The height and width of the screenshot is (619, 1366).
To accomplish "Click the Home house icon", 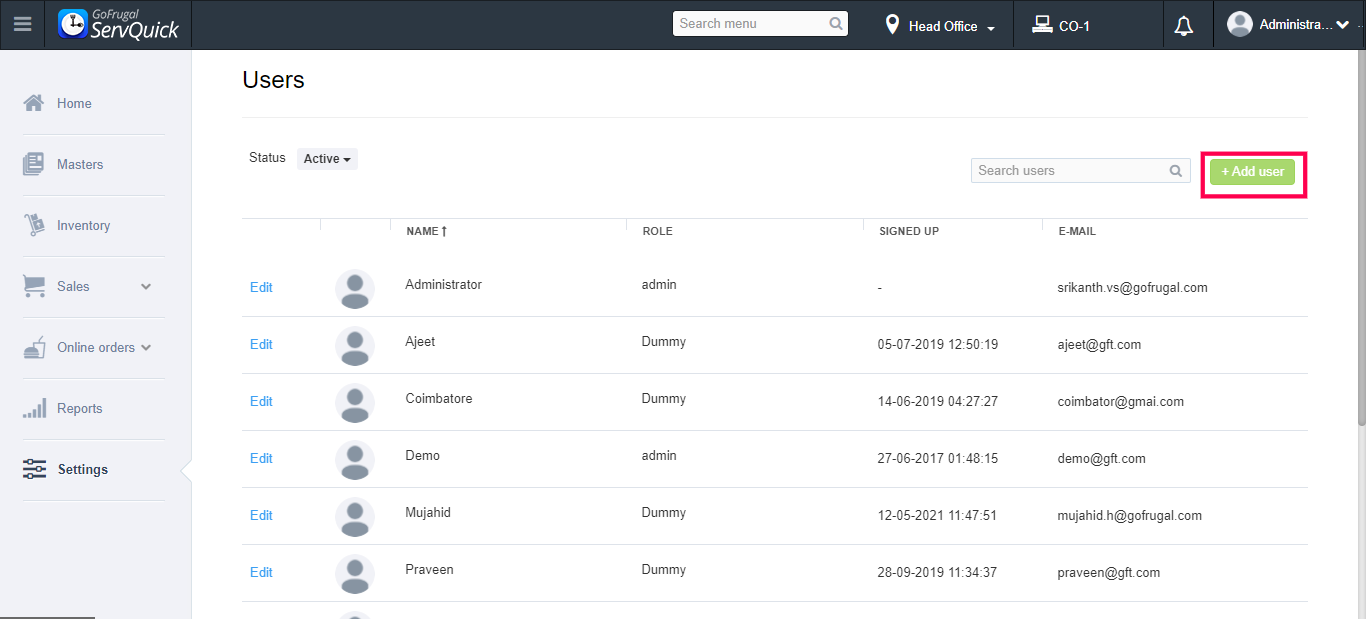I will (34, 103).
